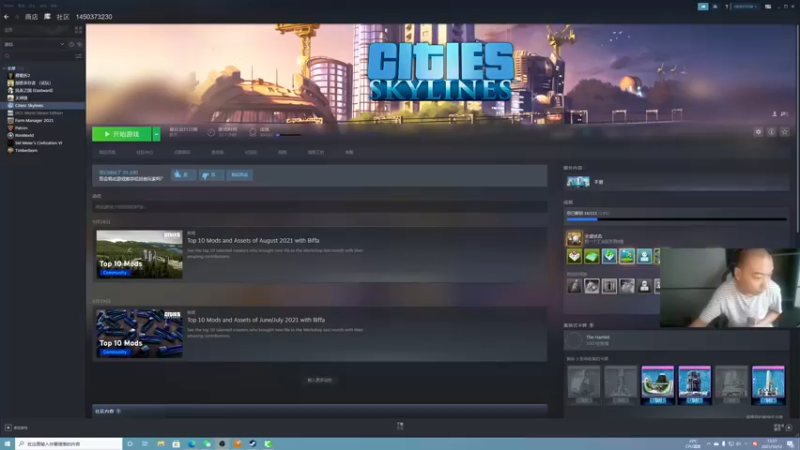Viewport: 800px width, 450px height.
Task: Expand the system tray hidden icons
Action: tap(708, 444)
